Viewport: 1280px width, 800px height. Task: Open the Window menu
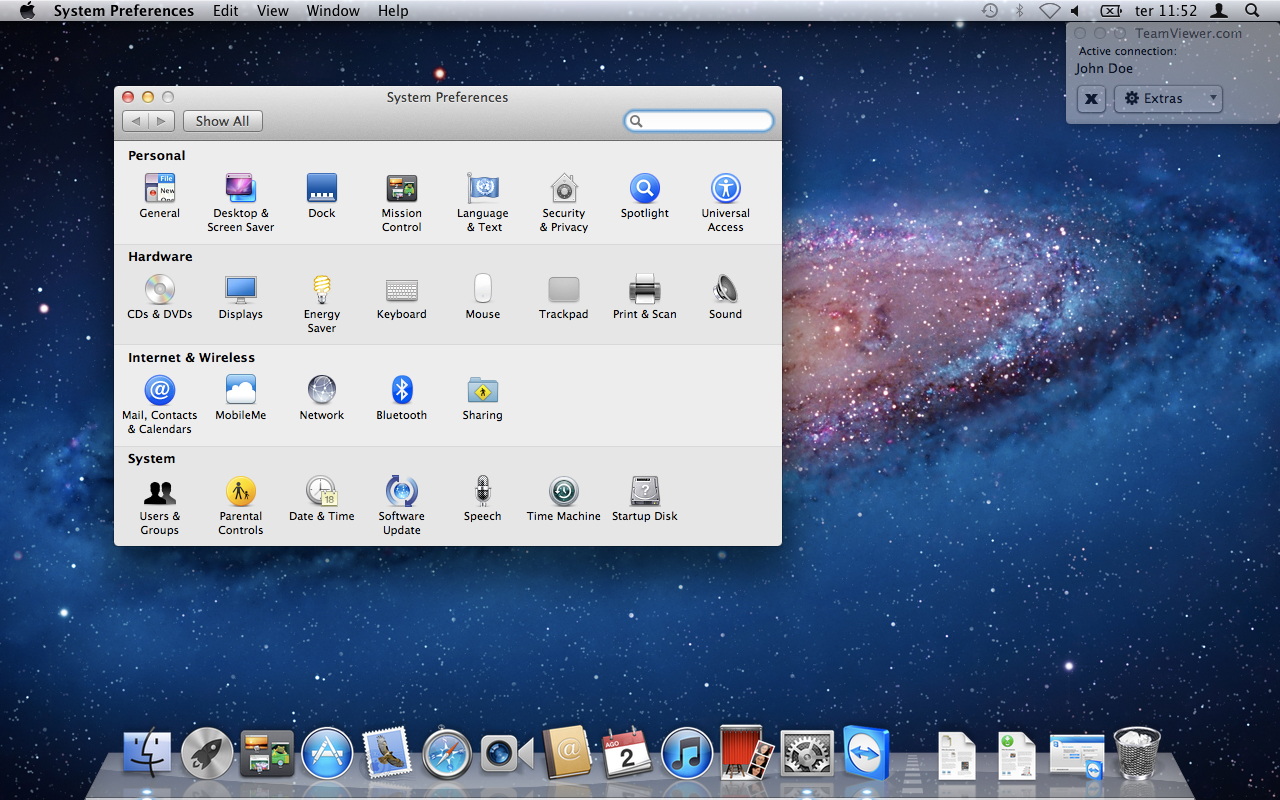(x=333, y=11)
